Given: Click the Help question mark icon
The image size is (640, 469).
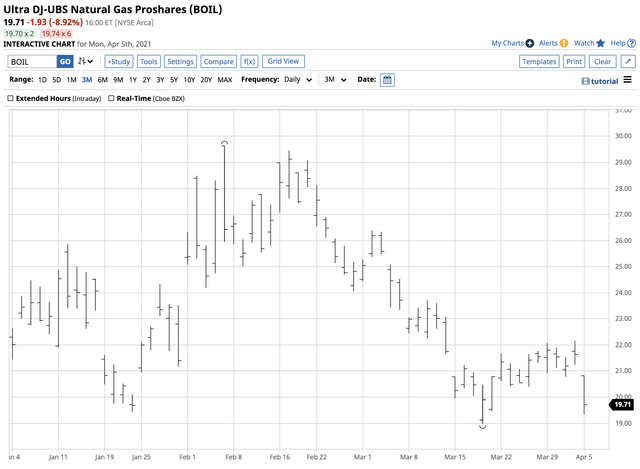Looking at the screenshot, I should 631,43.
